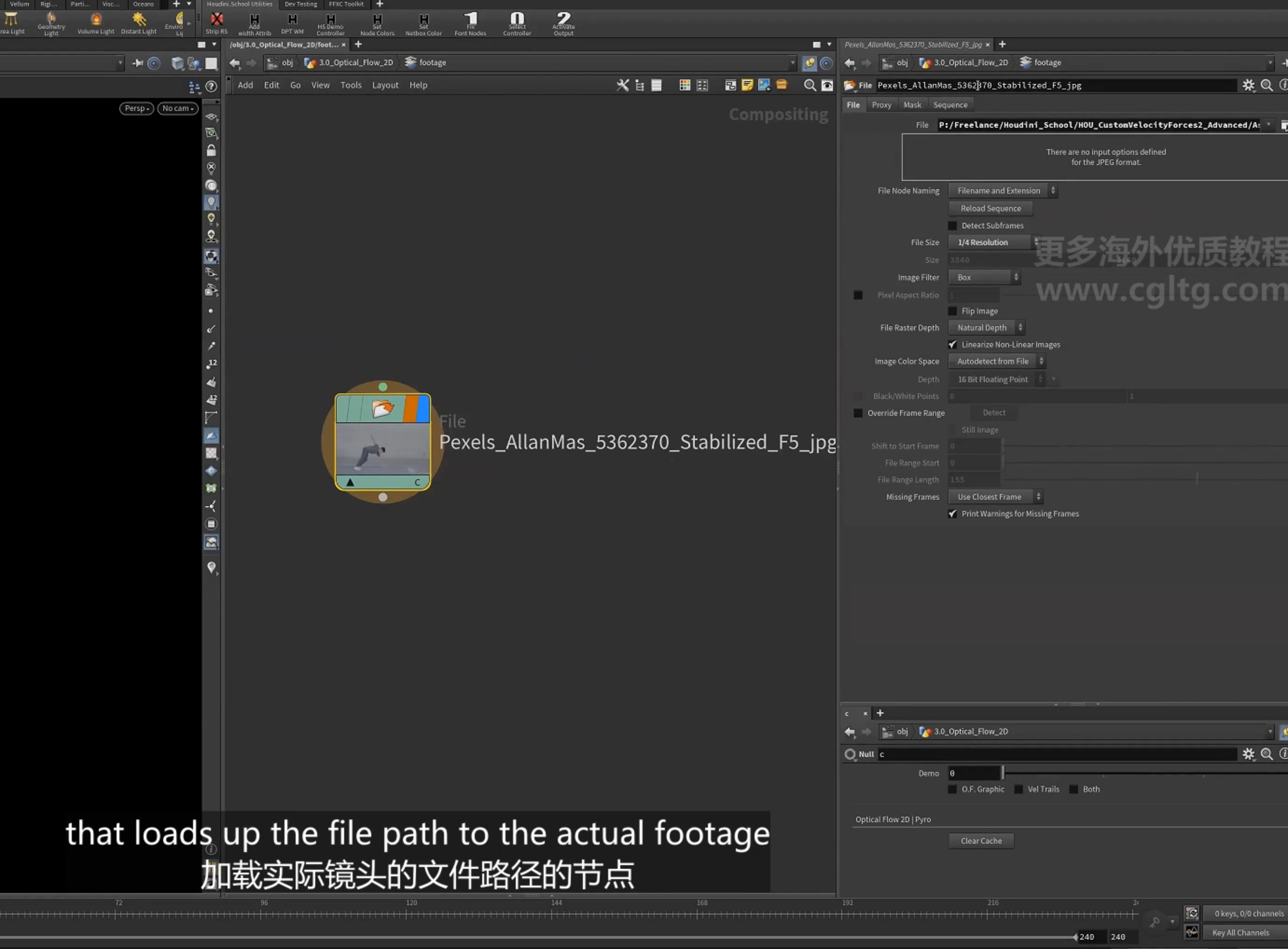Open the Image Color Space dropdown
This screenshot has width=1288, height=949.
pyautogui.click(x=997, y=361)
